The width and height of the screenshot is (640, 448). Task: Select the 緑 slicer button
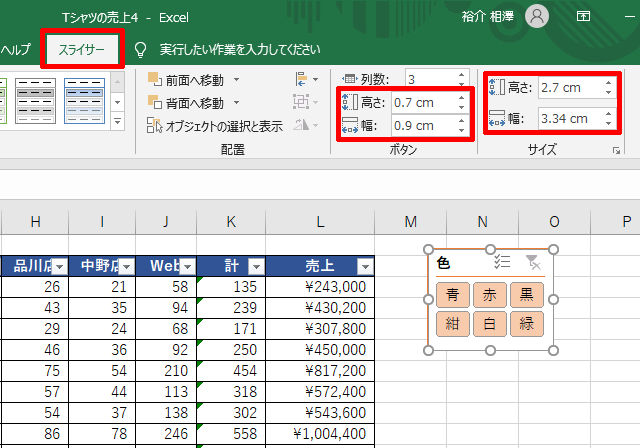point(527,324)
